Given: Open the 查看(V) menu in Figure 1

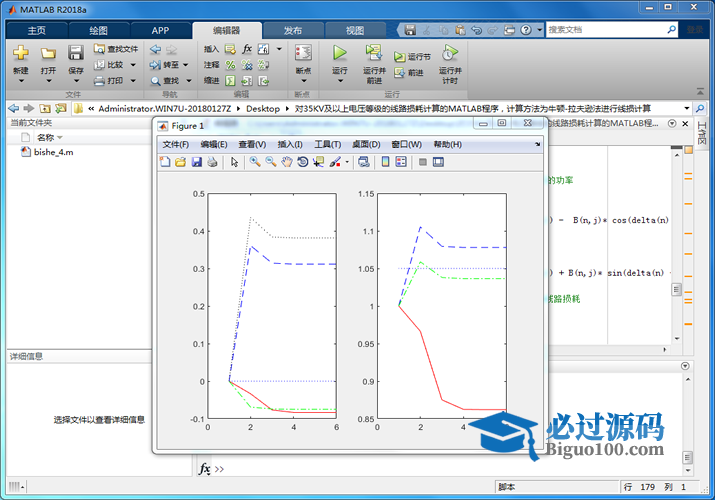Looking at the screenshot, I should point(252,144).
